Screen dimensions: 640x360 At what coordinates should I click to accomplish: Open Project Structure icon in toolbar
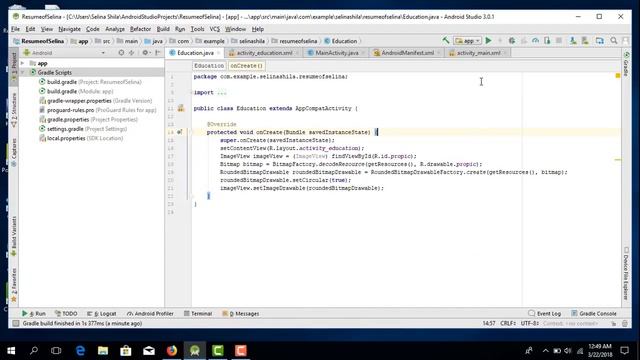(599, 41)
